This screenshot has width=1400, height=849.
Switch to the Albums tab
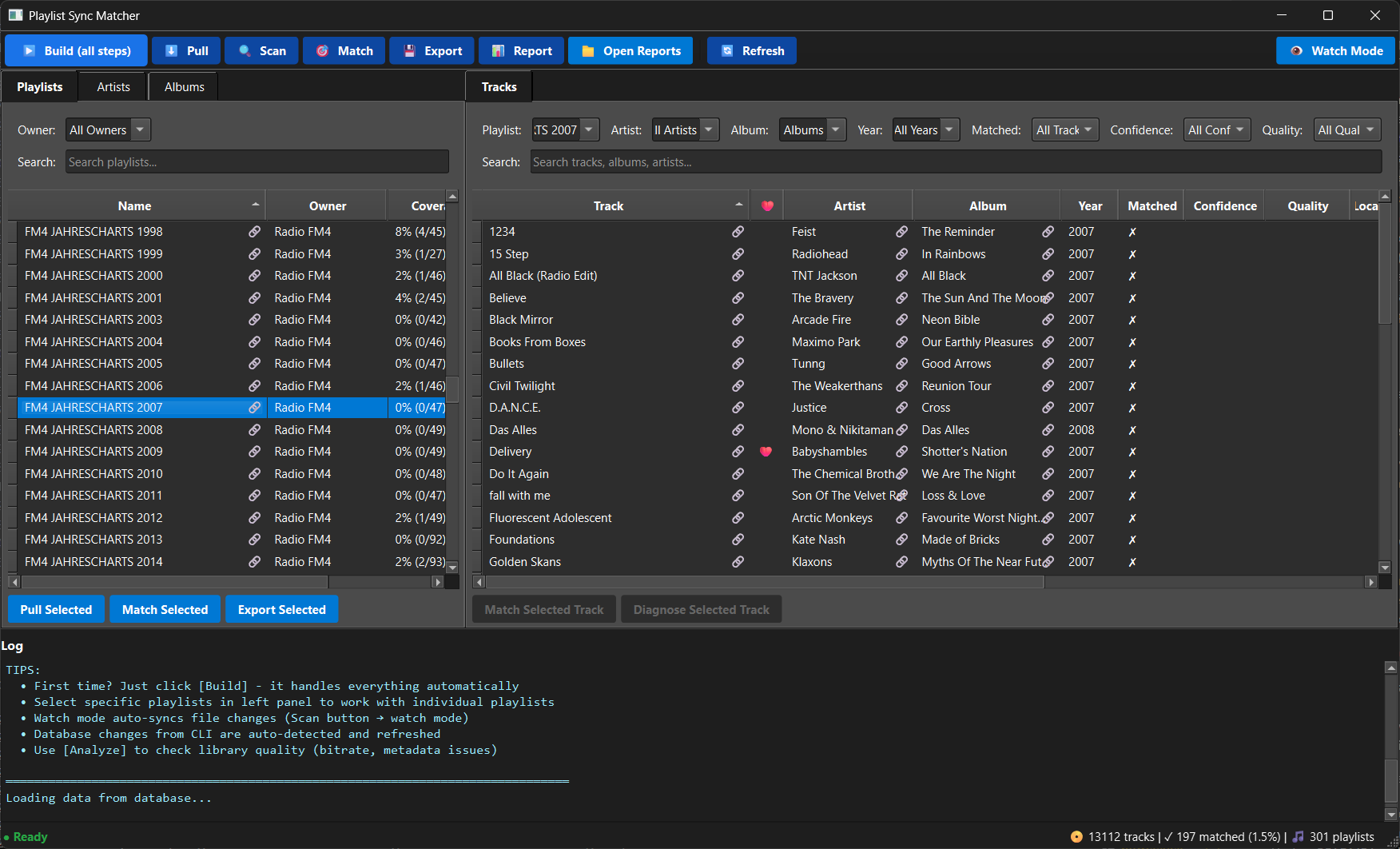click(x=184, y=87)
